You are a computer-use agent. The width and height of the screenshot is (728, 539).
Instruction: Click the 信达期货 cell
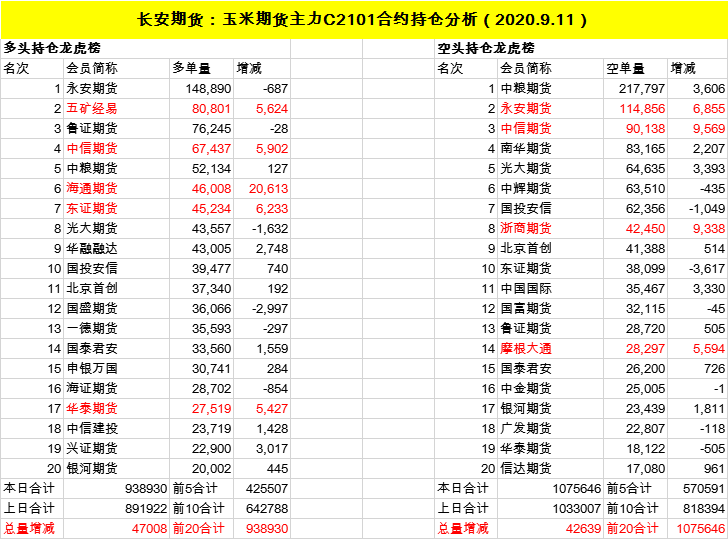551,468
